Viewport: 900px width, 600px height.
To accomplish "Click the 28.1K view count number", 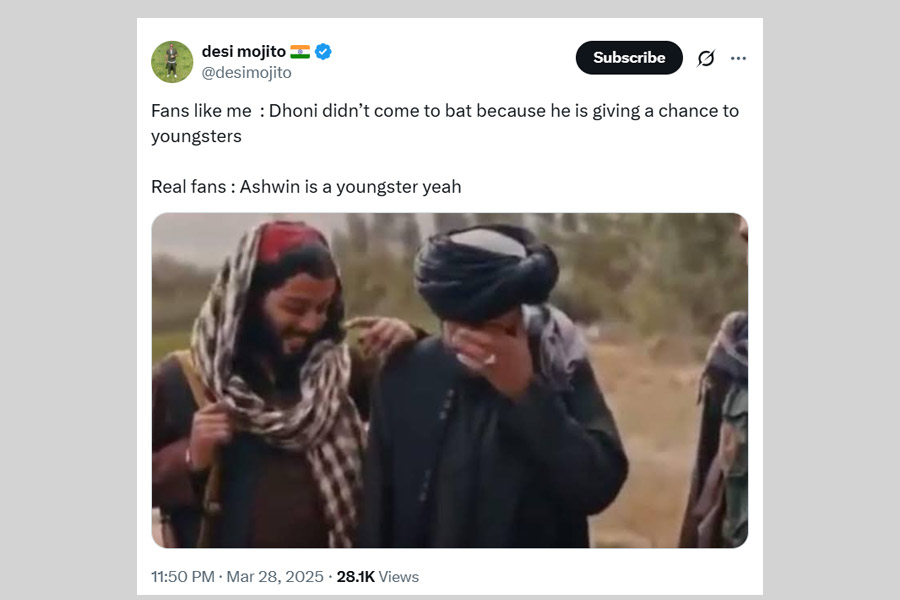I will 355,577.
